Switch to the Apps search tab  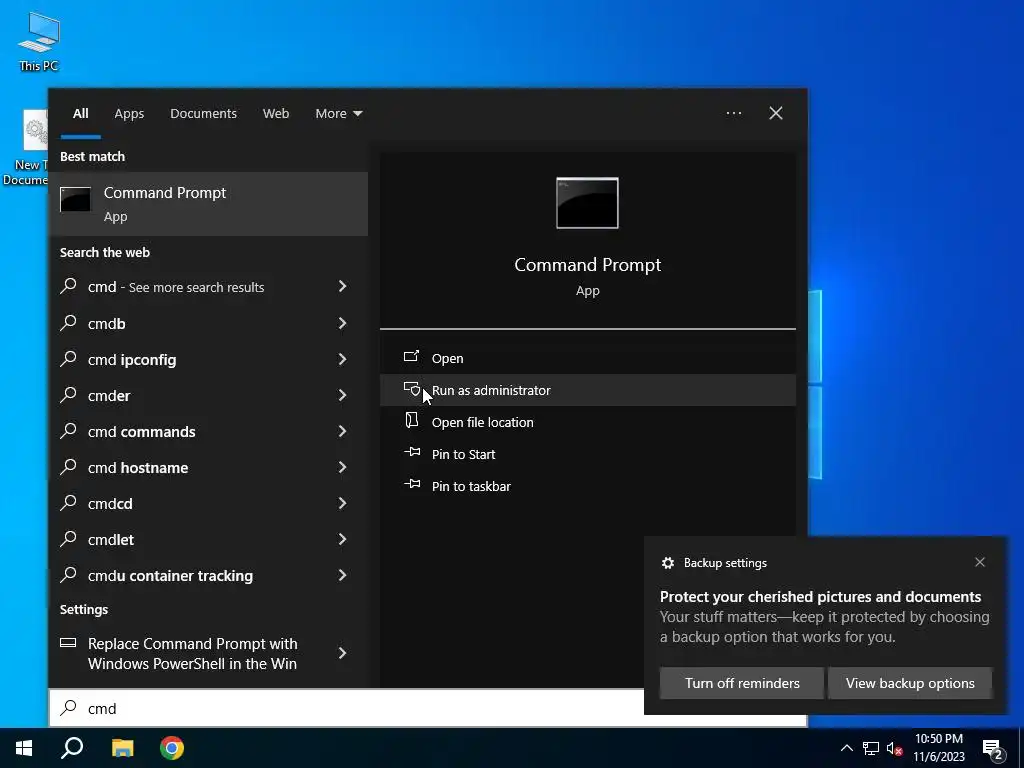coord(129,113)
